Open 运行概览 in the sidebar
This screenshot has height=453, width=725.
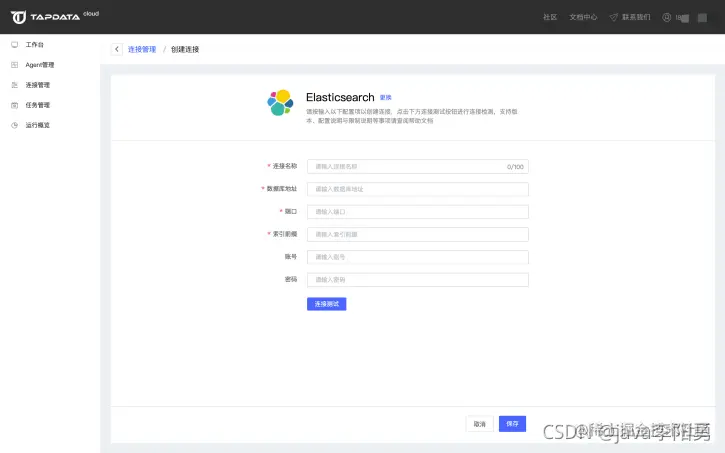point(37,125)
